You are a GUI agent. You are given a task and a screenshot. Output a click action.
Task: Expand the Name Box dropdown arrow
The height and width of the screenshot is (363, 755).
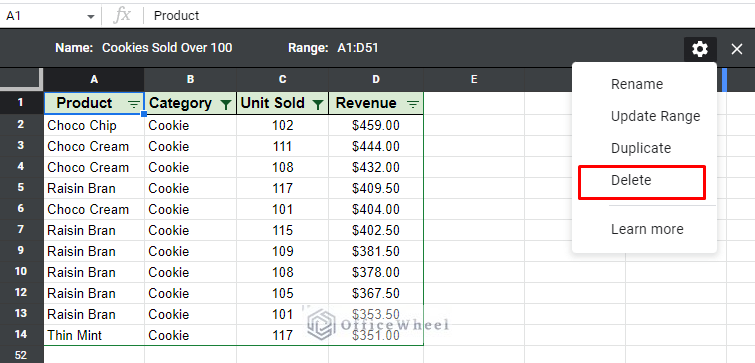91,17
